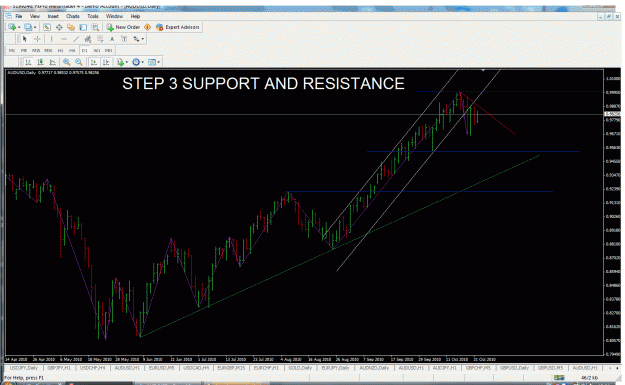Switch to GOLD,Daily chart tab
The width and height of the screenshot is (625, 385).
pos(300,368)
